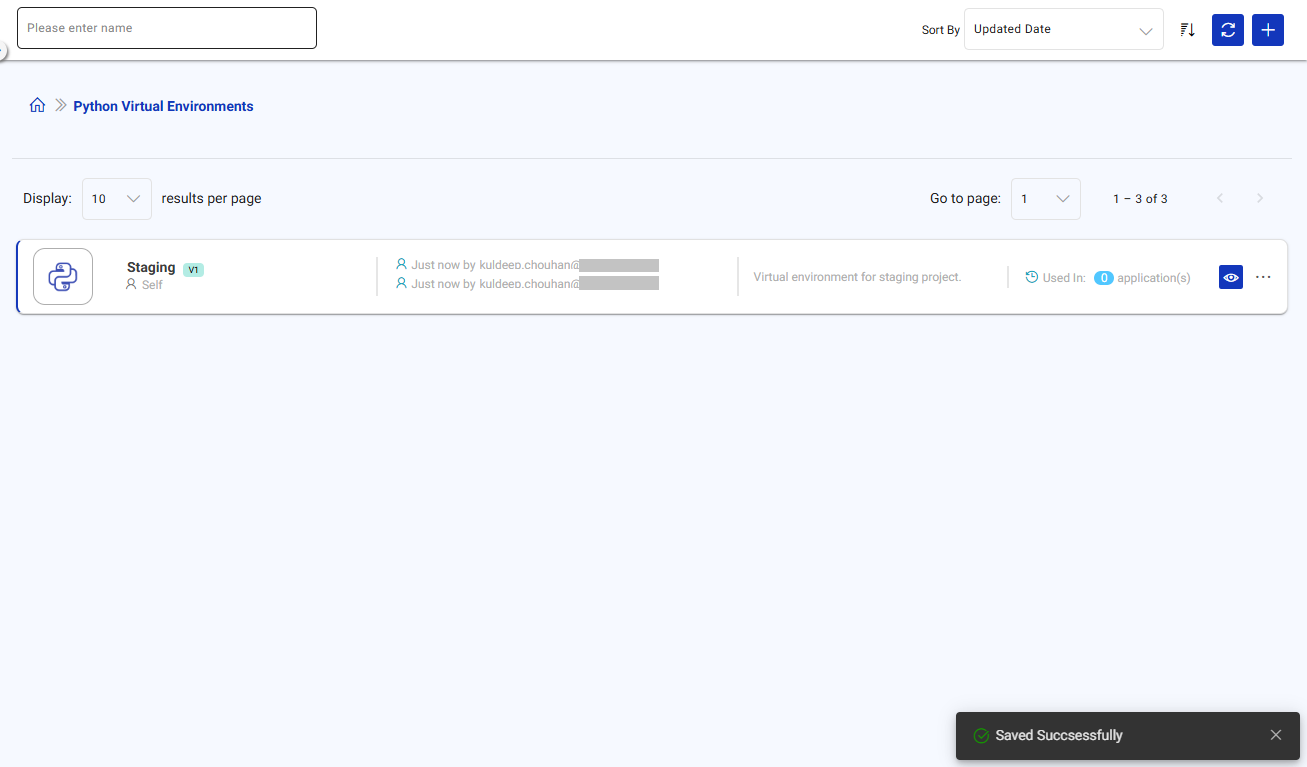
Task: Click the Python virtual environment icon on Staging row
Action: (62, 276)
